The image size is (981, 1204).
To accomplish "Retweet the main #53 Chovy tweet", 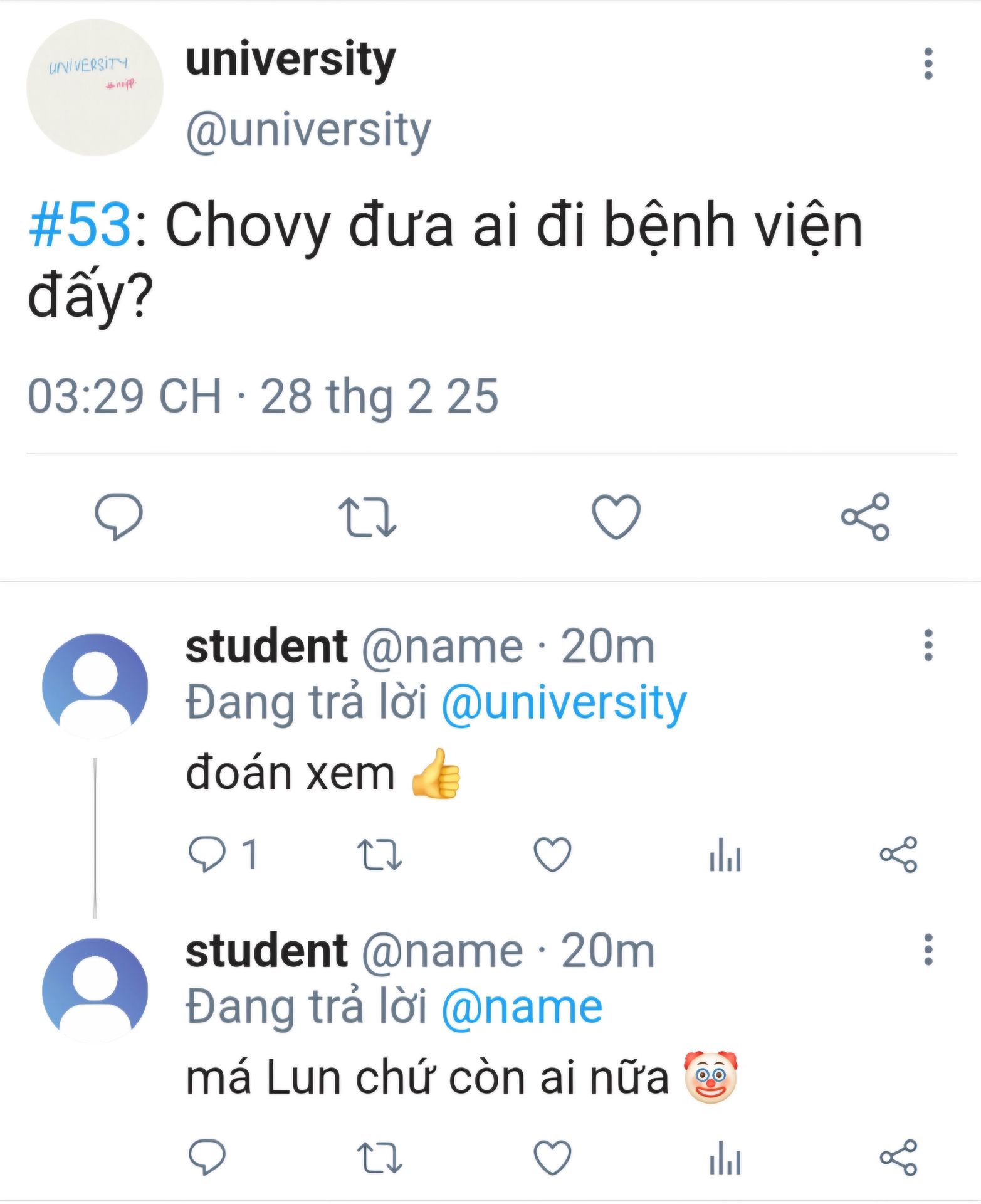I will (x=367, y=517).
